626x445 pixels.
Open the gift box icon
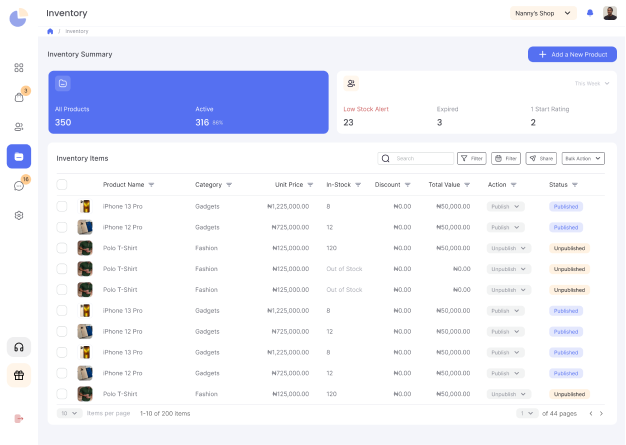click(x=19, y=375)
